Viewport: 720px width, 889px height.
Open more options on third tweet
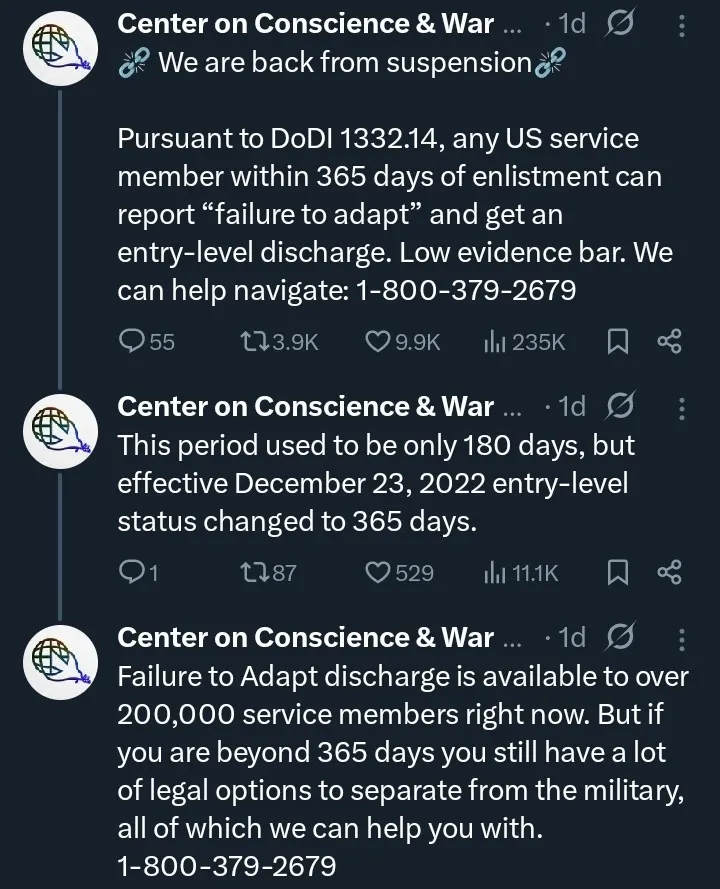[x=682, y=637]
